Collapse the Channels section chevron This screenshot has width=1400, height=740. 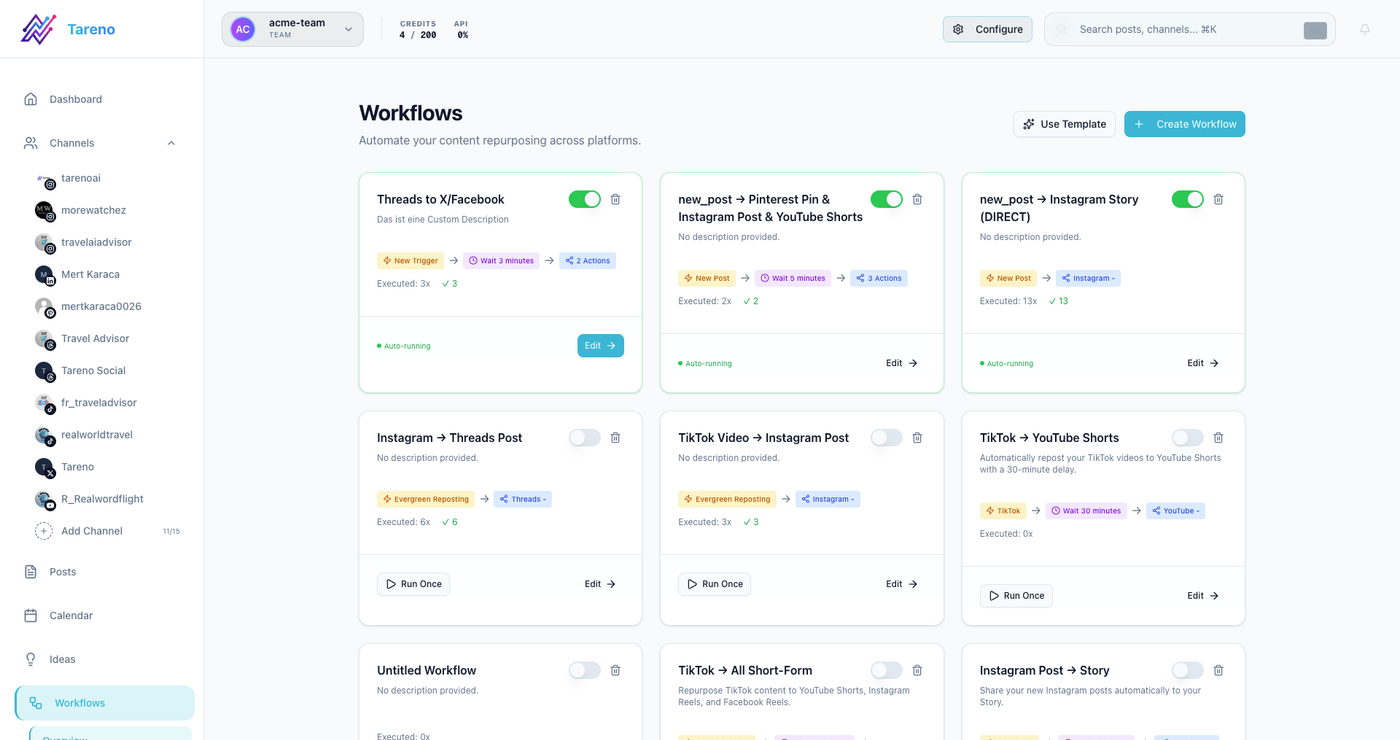(x=171, y=143)
